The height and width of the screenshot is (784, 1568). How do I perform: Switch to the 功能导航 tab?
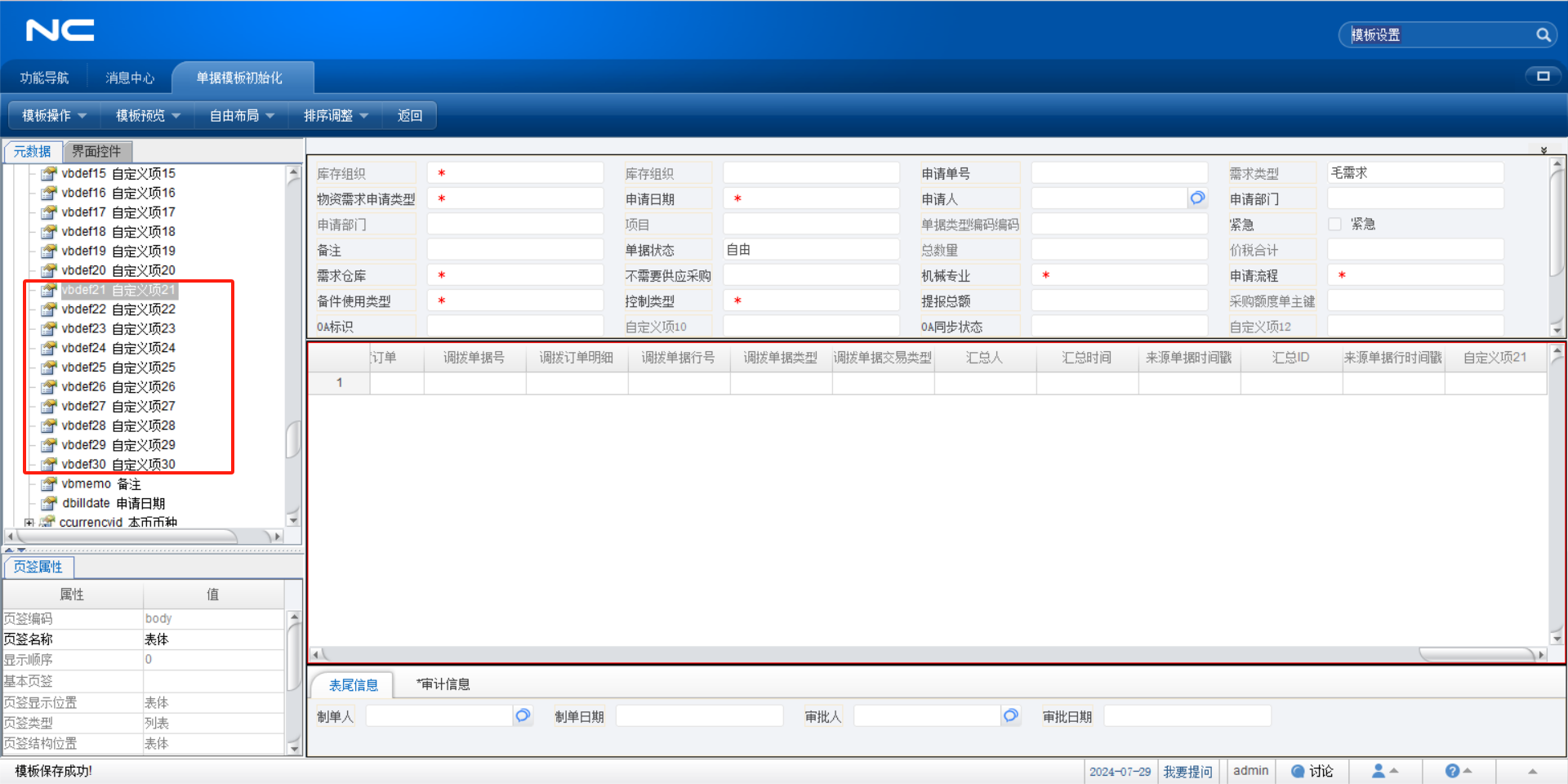click(x=44, y=78)
